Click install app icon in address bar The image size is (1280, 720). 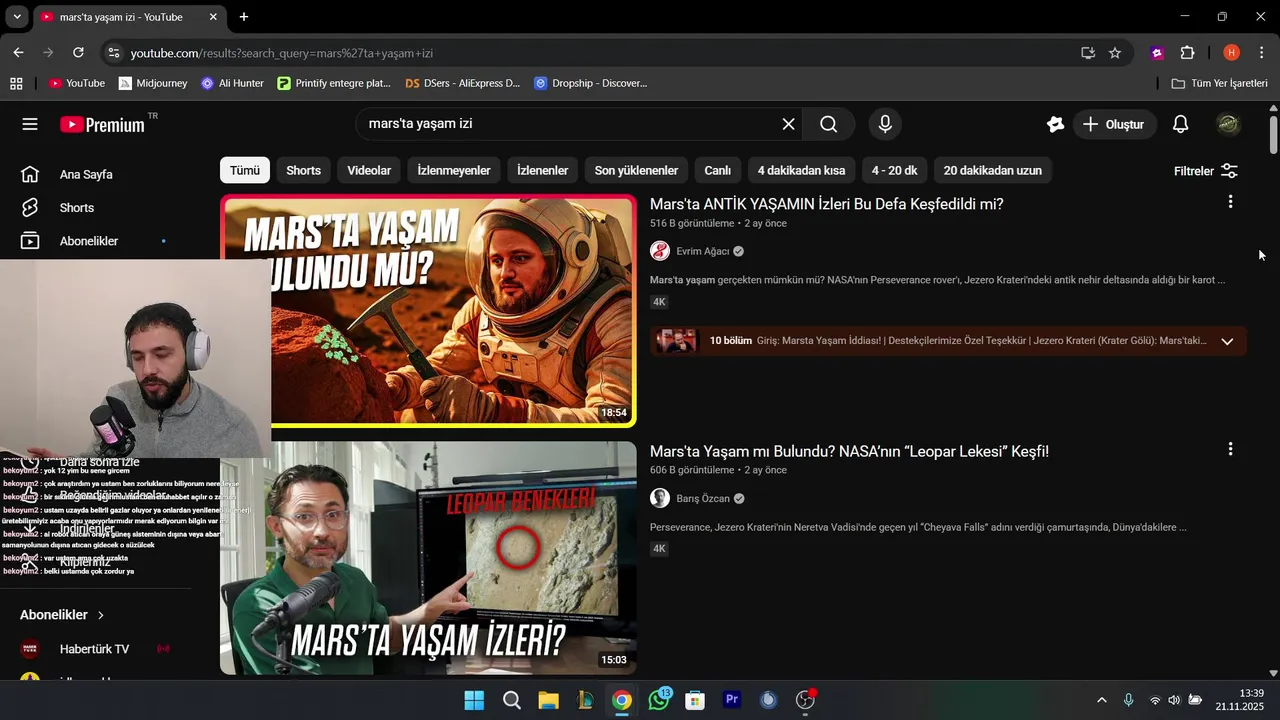pos(1087,53)
